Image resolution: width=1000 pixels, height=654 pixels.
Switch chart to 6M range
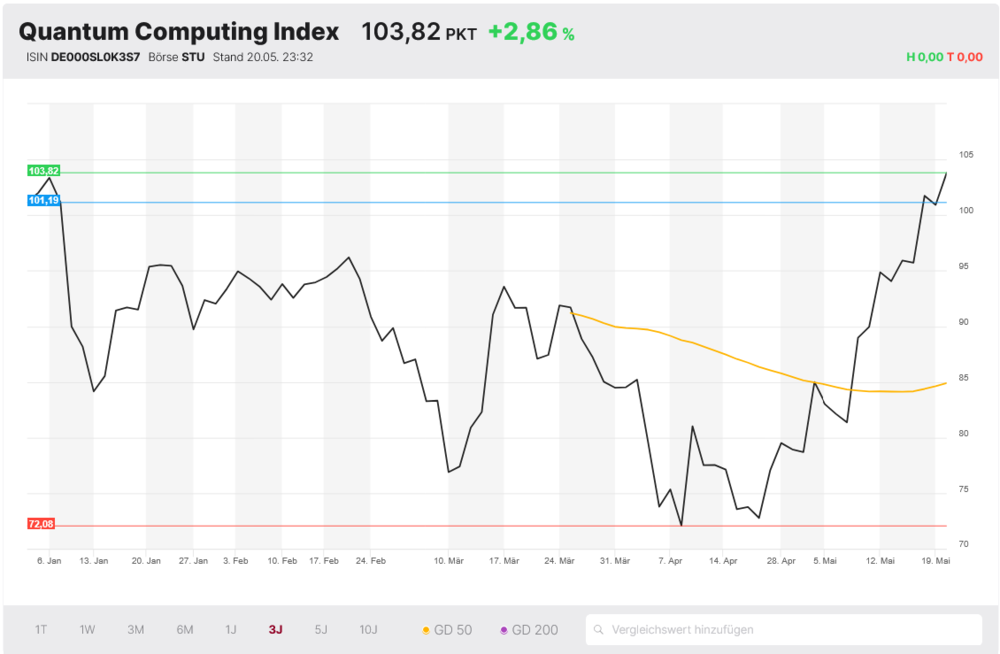(185, 630)
